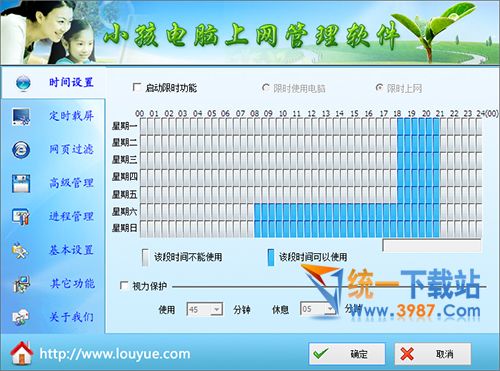Screen dimensions: 500x371
Task: Click the 进程管理 tools icon
Action: 21,217
